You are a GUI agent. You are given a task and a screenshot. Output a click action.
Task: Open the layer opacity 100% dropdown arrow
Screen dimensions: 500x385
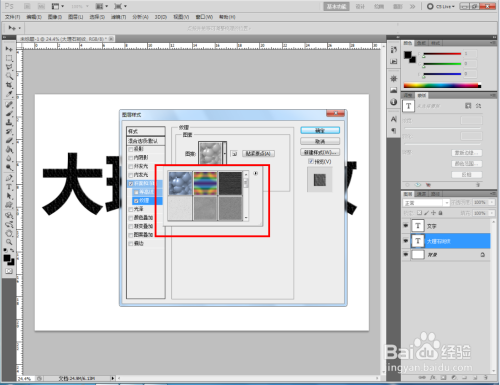pos(492,202)
